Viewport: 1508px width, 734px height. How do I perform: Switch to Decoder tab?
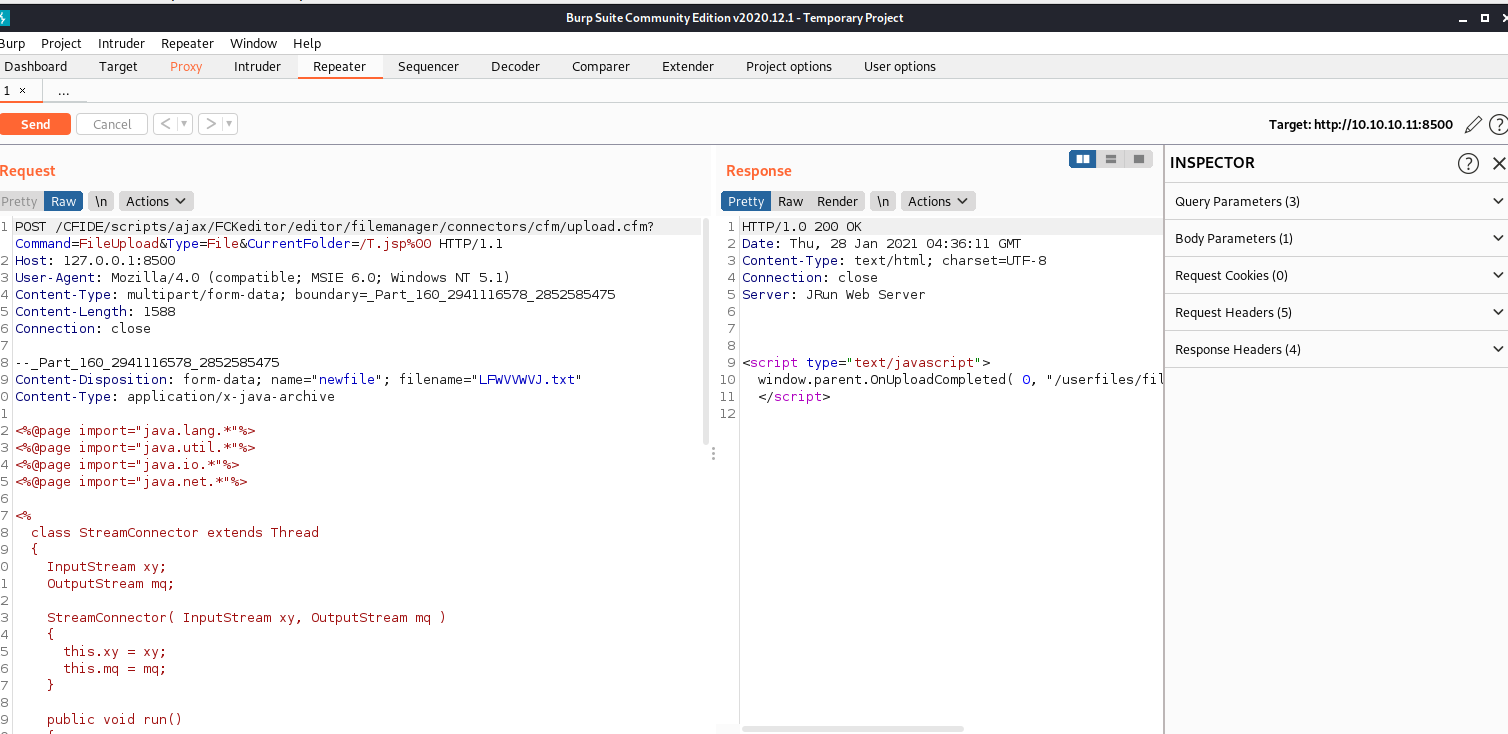tap(515, 66)
